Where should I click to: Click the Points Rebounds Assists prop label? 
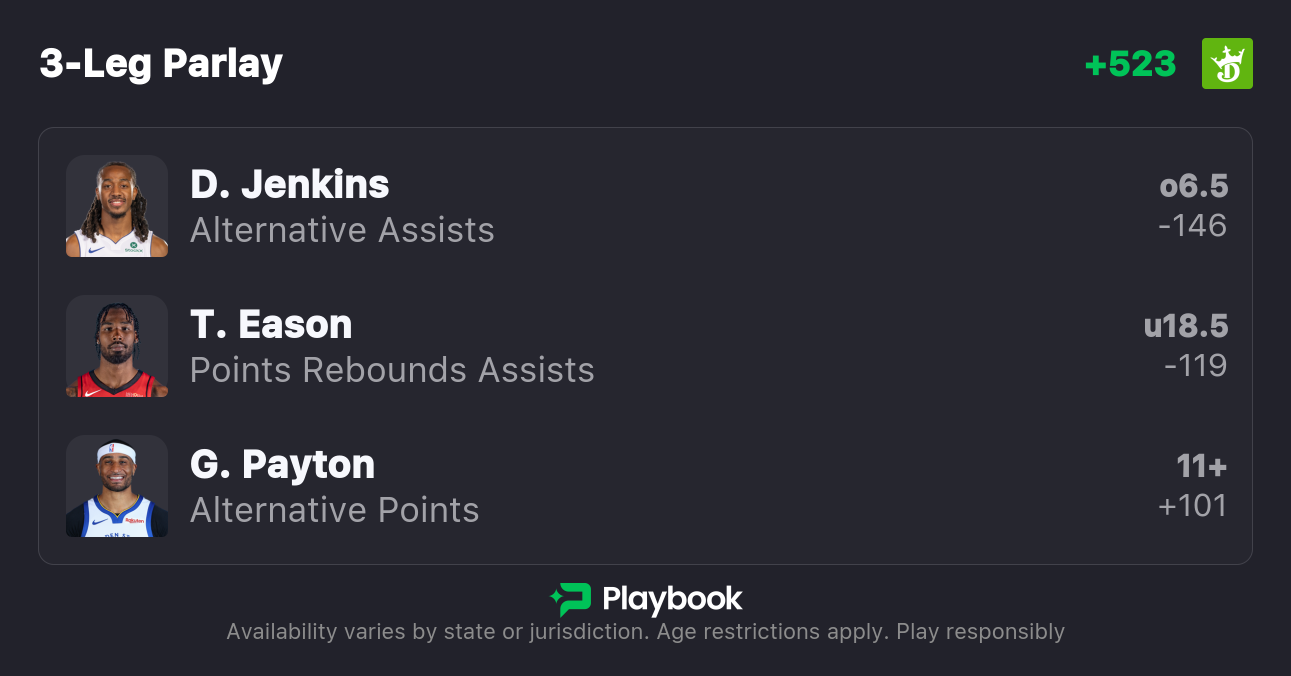click(392, 371)
